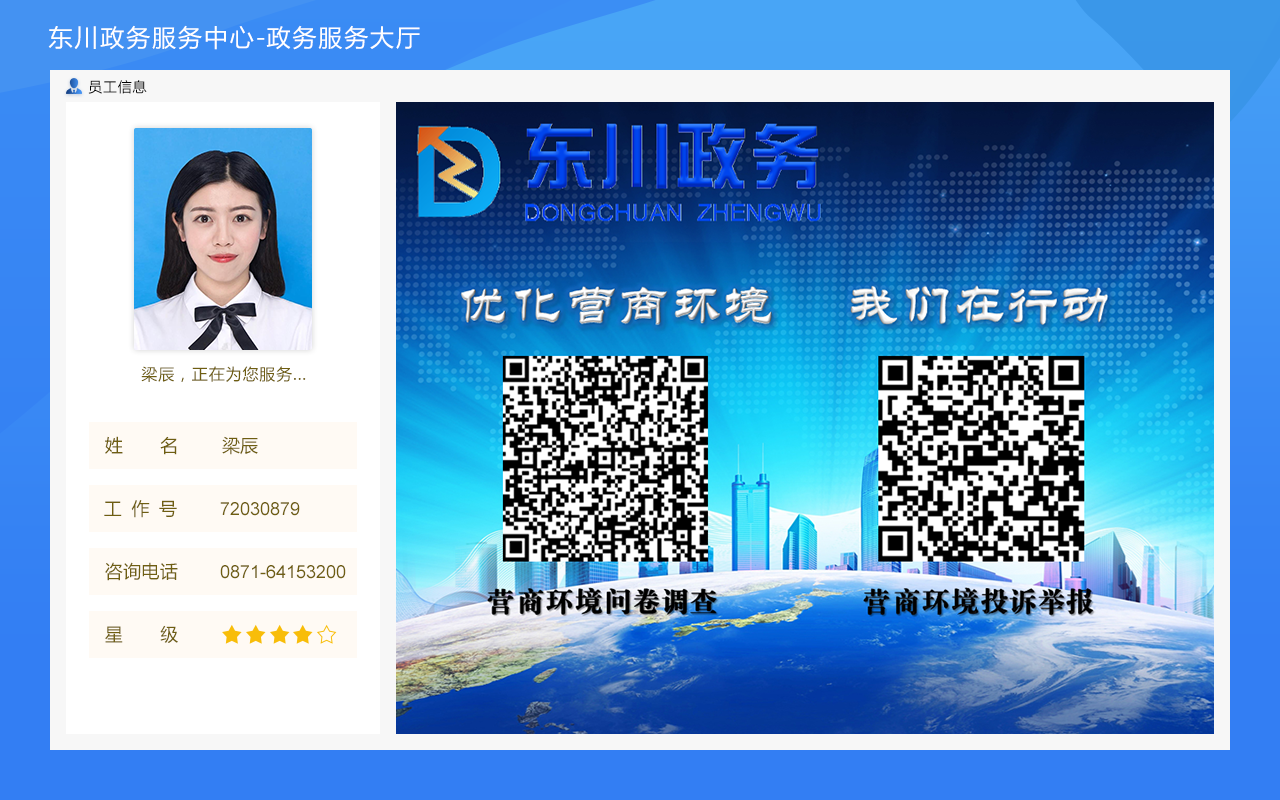Click the 优化营商环境 slogan text
The height and width of the screenshot is (800, 1280).
click(617, 306)
